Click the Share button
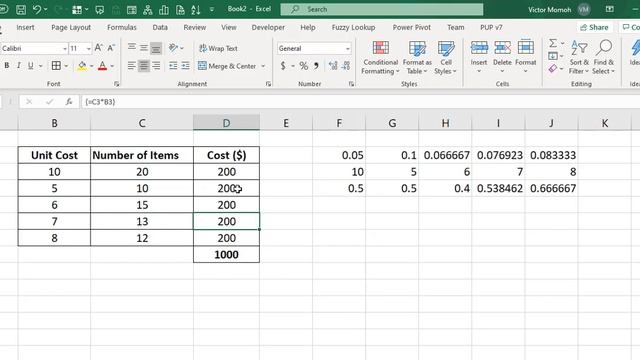Image resolution: width=640 pixels, height=360 pixels. click(594, 27)
